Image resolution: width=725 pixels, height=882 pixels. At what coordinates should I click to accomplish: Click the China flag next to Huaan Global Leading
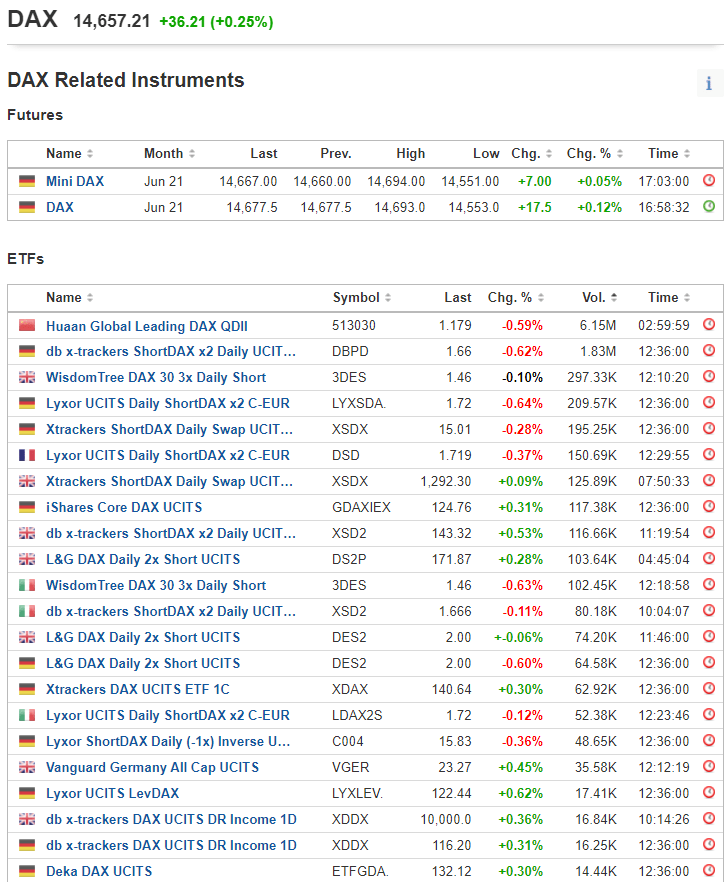pos(27,326)
